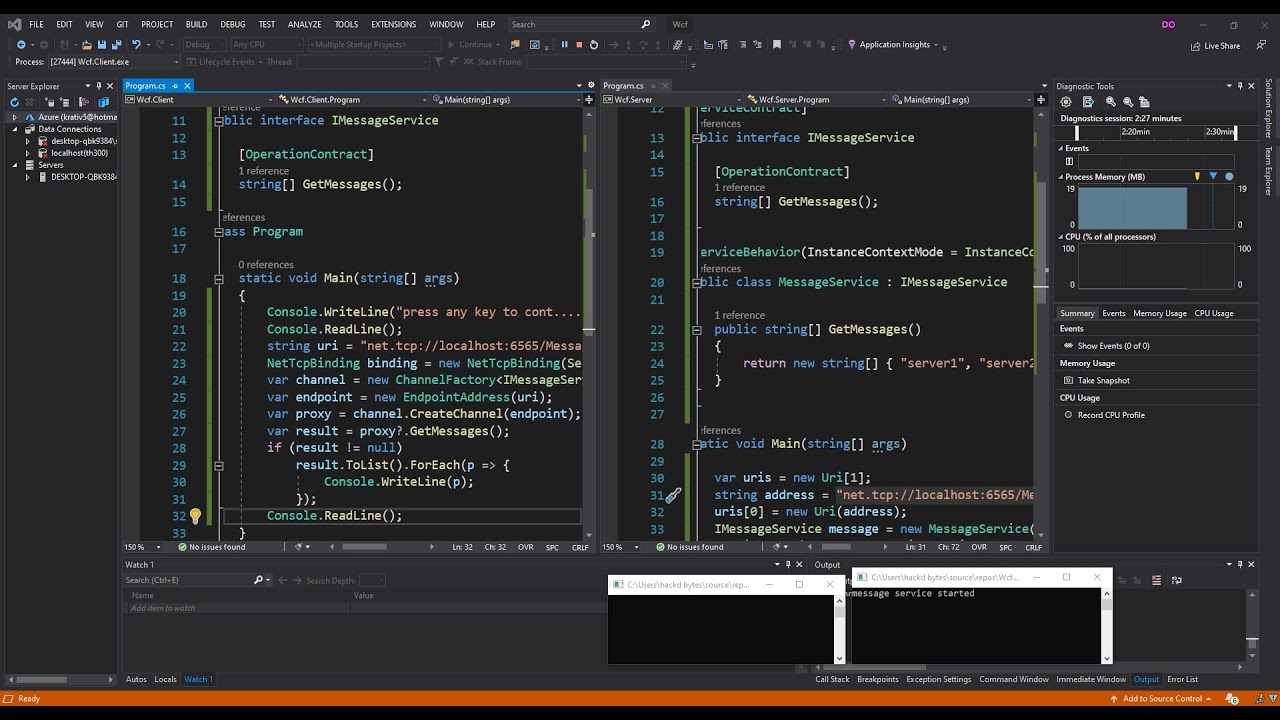Viewport: 1280px width, 720px height.
Task: Click the Show Events icon under Events
Action: point(1069,346)
